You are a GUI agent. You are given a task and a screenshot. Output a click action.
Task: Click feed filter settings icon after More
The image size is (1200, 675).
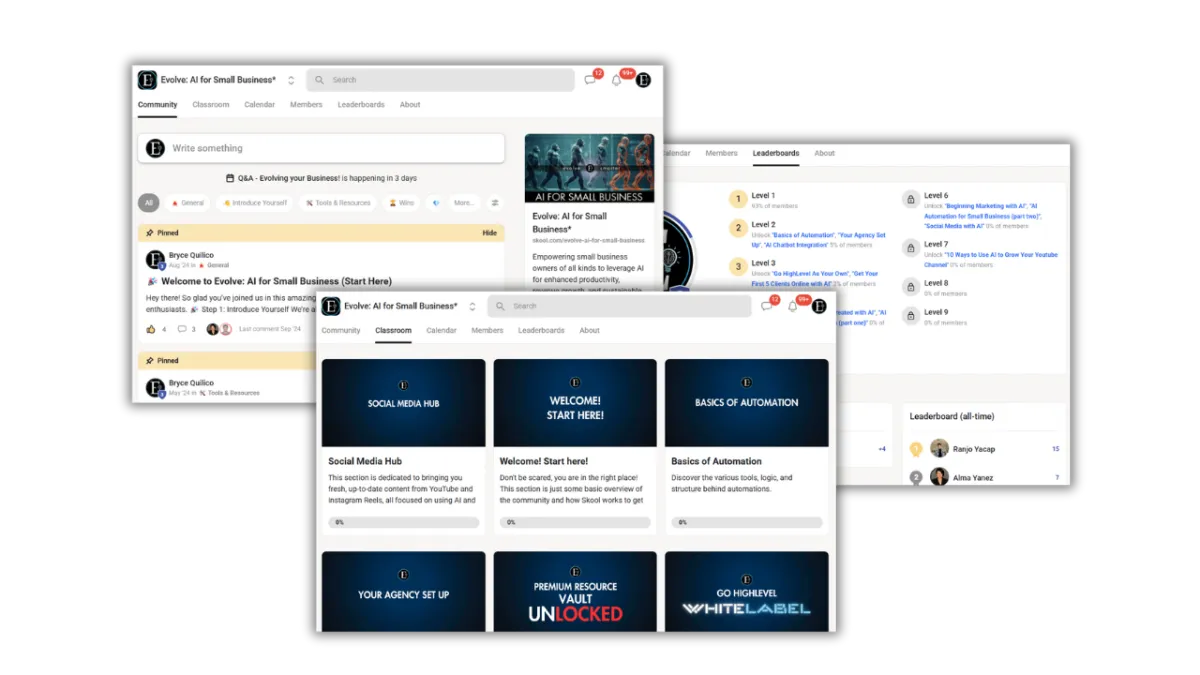coord(494,203)
